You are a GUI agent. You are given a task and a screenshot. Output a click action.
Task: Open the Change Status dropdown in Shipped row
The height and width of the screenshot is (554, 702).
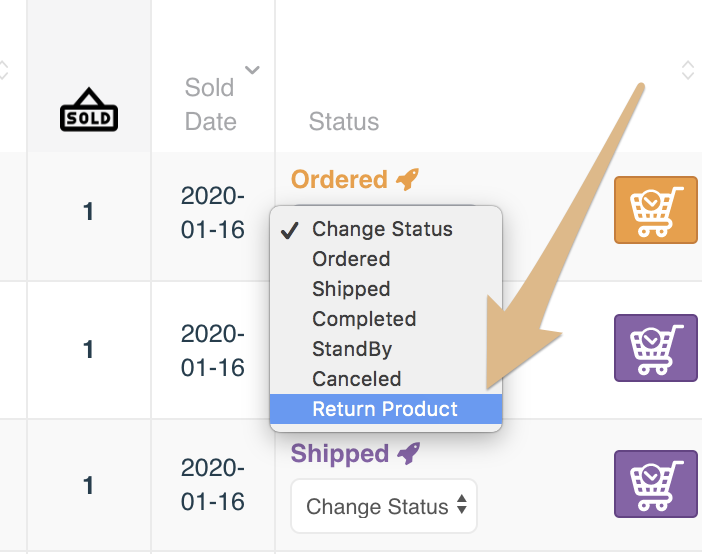pos(384,506)
